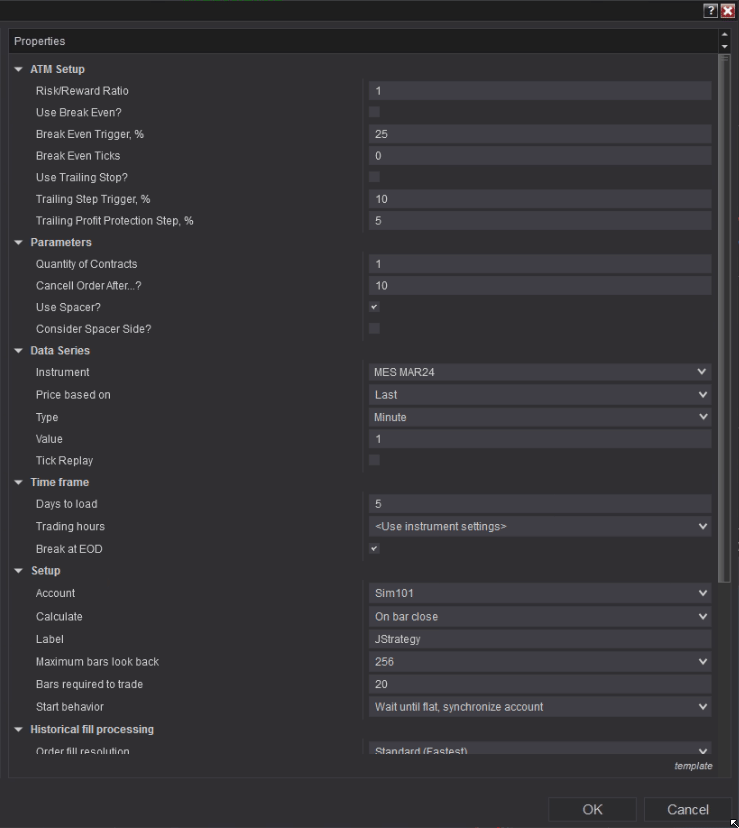Collapse the Setup section
The width and height of the screenshot is (739, 828).
coord(17,570)
